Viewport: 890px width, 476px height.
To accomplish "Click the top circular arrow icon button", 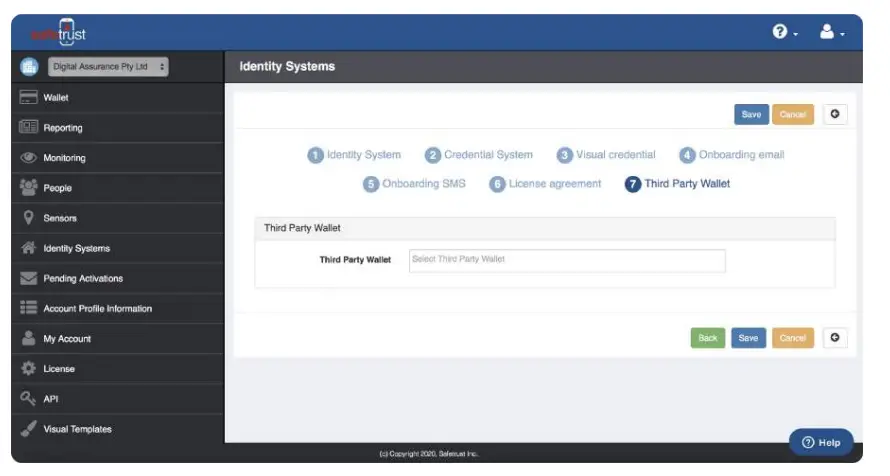I will click(835, 114).
